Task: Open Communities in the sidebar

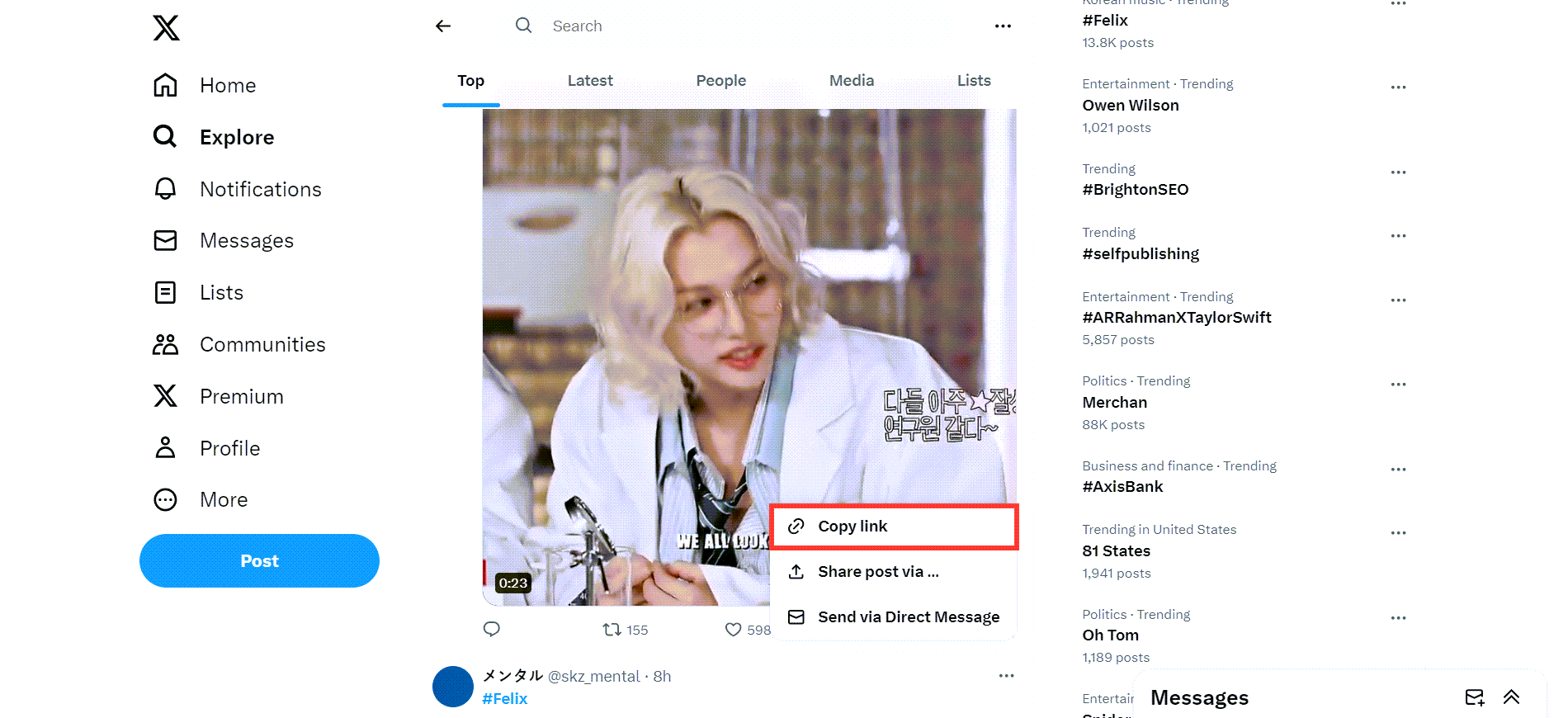Action: pyautogui.click(x=239, y=344)
